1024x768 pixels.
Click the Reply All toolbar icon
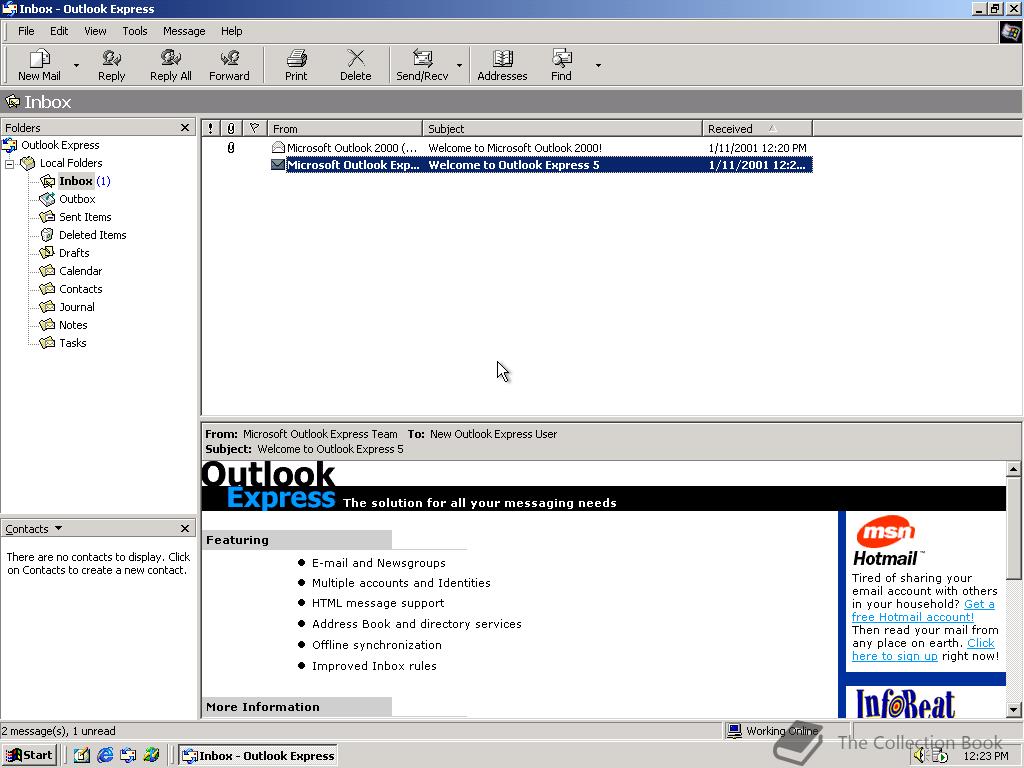pyautogui.click(x=170, y=65)
